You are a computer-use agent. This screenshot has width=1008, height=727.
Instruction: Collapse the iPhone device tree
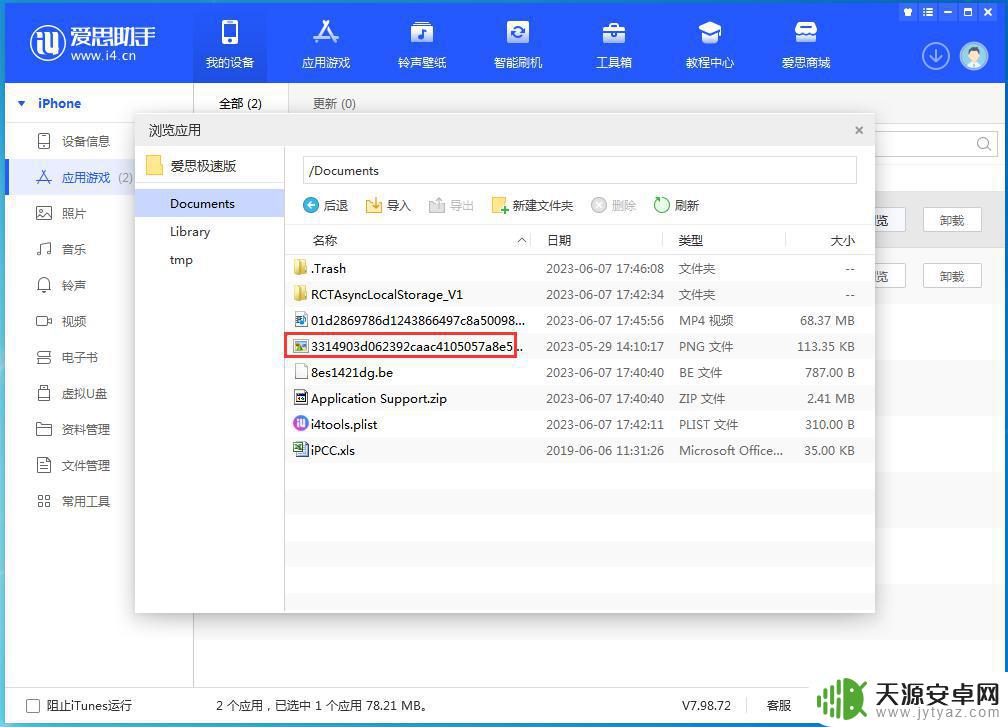point(21,103)
